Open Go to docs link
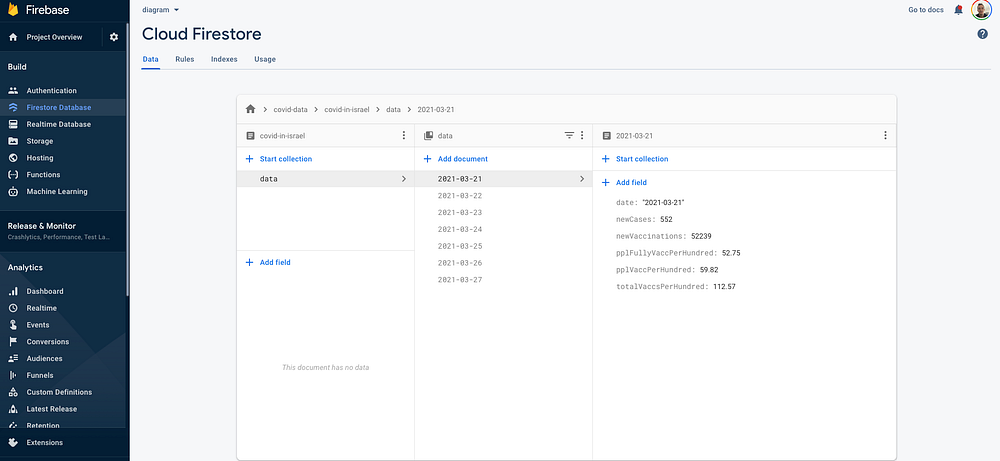This screenshot has height=461, width=1000. (x=925, y=10)
